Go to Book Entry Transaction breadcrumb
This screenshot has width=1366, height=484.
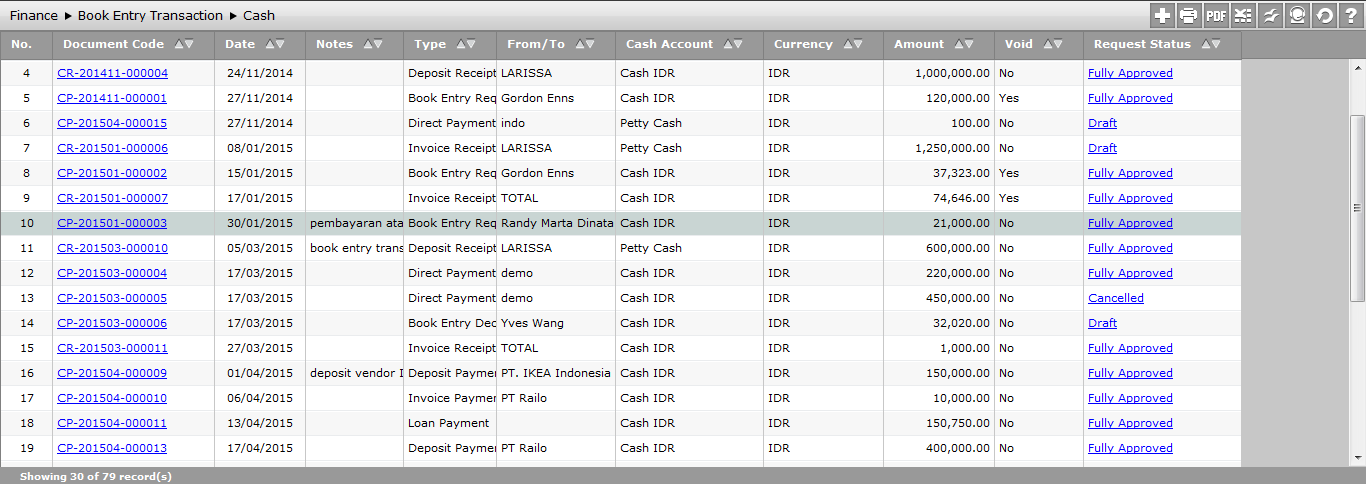(x=151, y=15)
